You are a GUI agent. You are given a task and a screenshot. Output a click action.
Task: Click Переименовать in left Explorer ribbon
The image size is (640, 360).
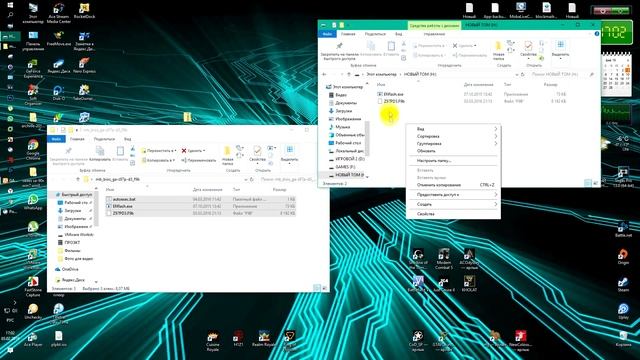pyautogui.click(x=198, y=160)
